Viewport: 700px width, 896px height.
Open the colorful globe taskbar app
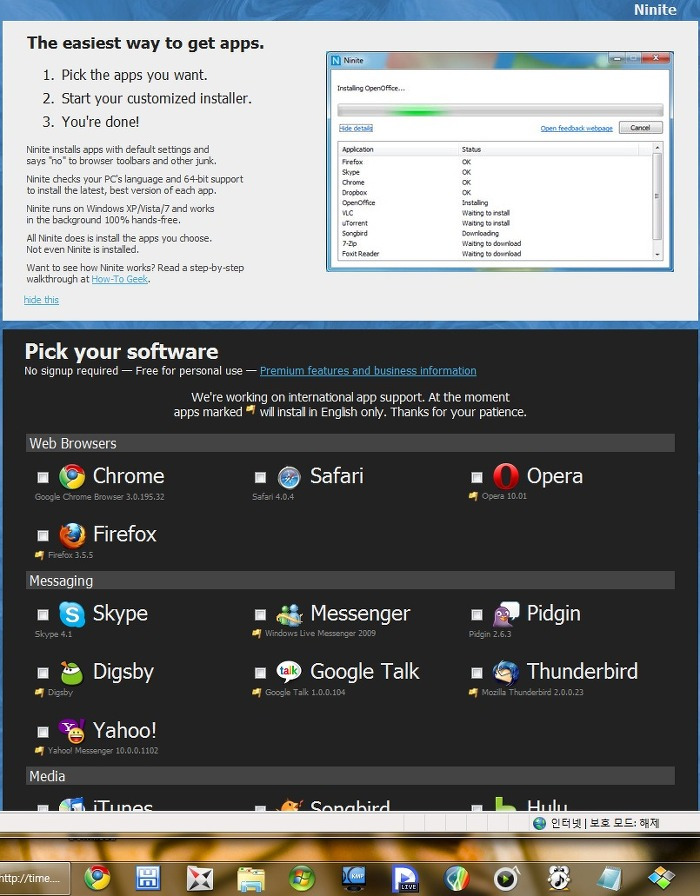[x=456, y=878]
